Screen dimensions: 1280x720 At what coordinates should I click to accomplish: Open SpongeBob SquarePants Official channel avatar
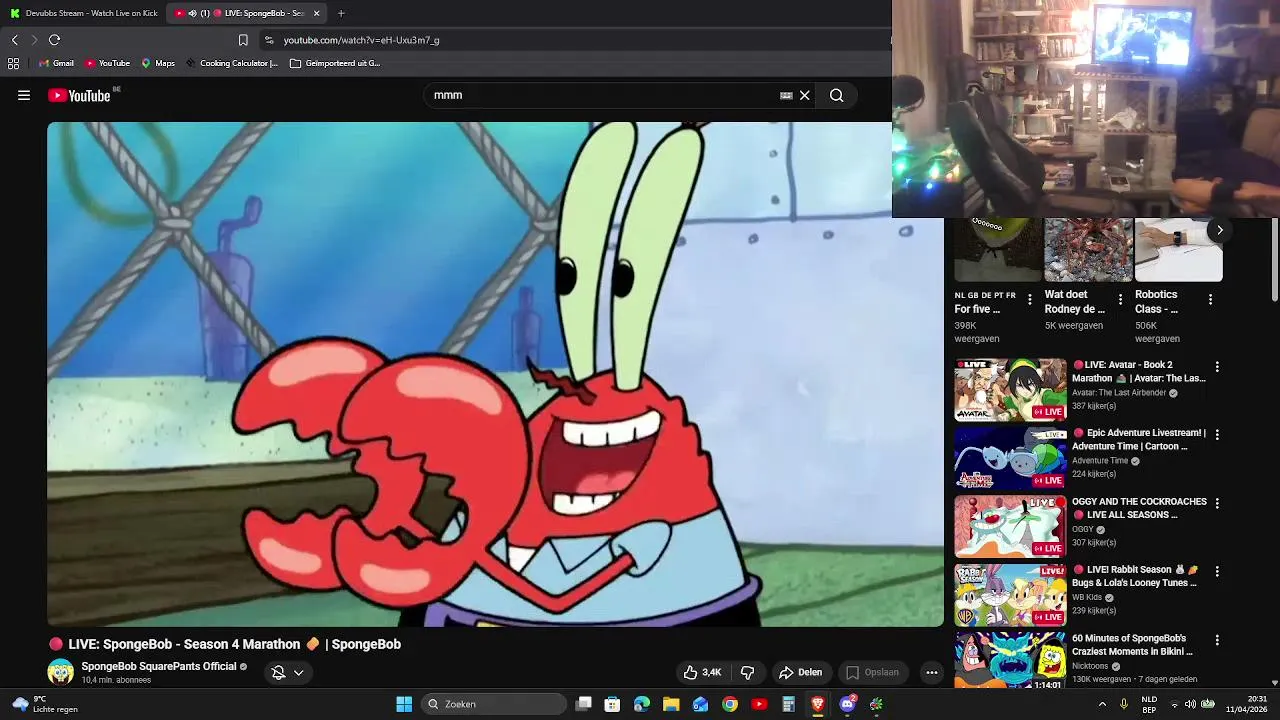(x=61, y=672)
